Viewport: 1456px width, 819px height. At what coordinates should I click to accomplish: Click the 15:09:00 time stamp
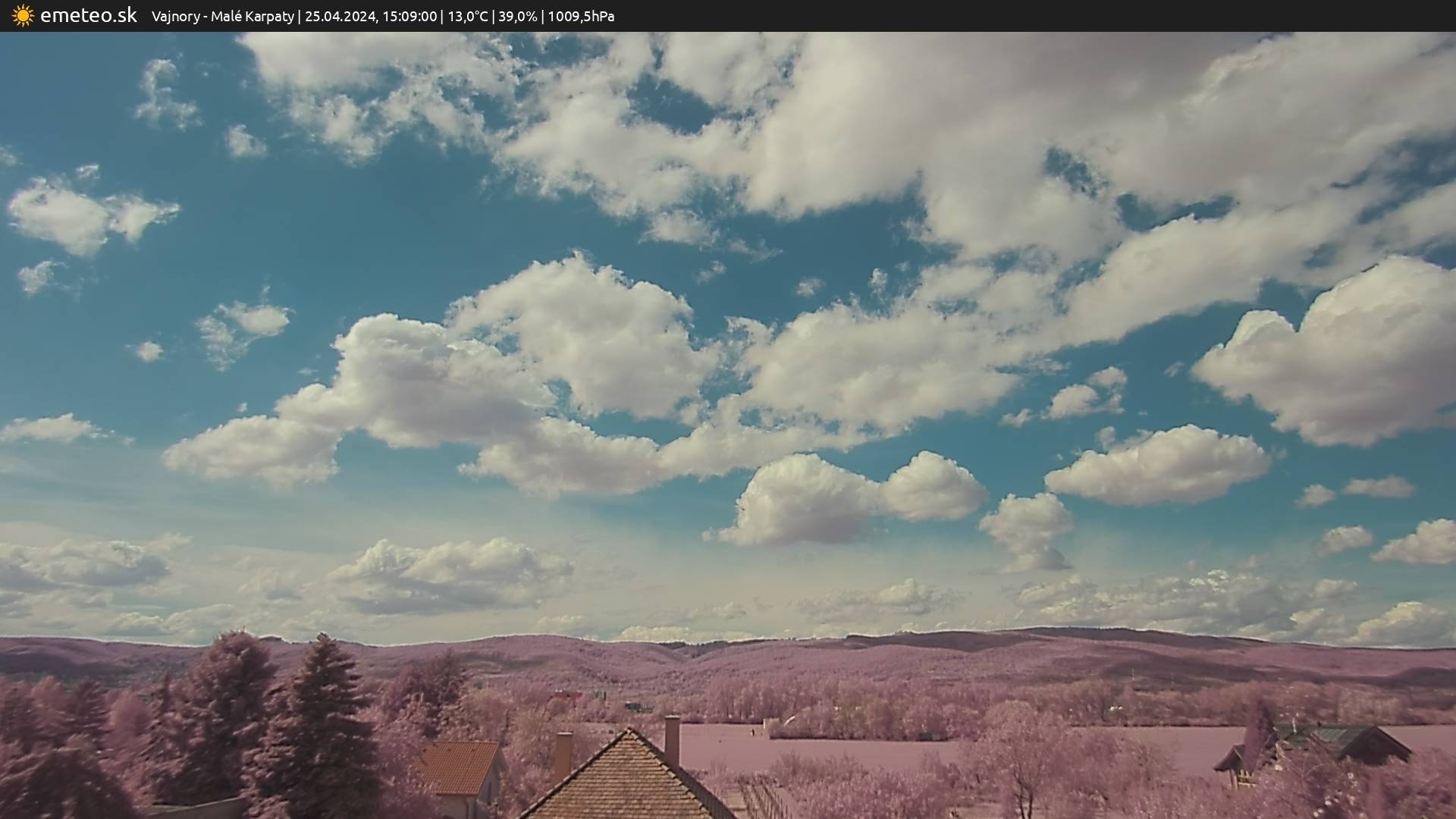(x=409, y=17)
